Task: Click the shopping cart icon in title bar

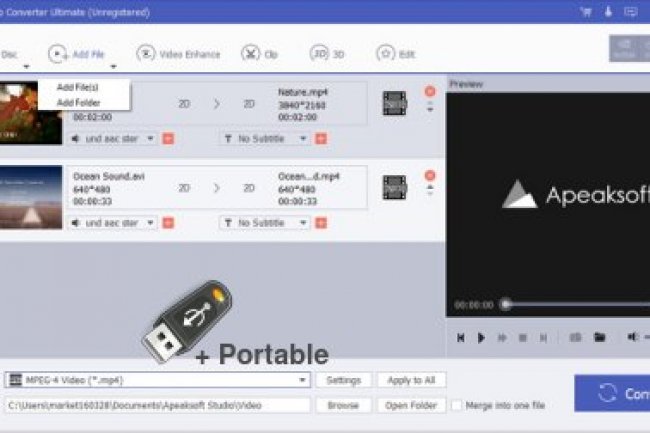Action: pyautogui.click(x=586, y=12)
